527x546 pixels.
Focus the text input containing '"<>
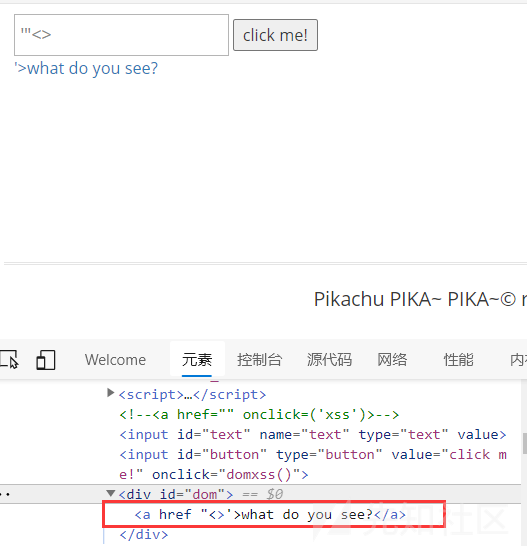pyautogui.click(x=121, y=35)
